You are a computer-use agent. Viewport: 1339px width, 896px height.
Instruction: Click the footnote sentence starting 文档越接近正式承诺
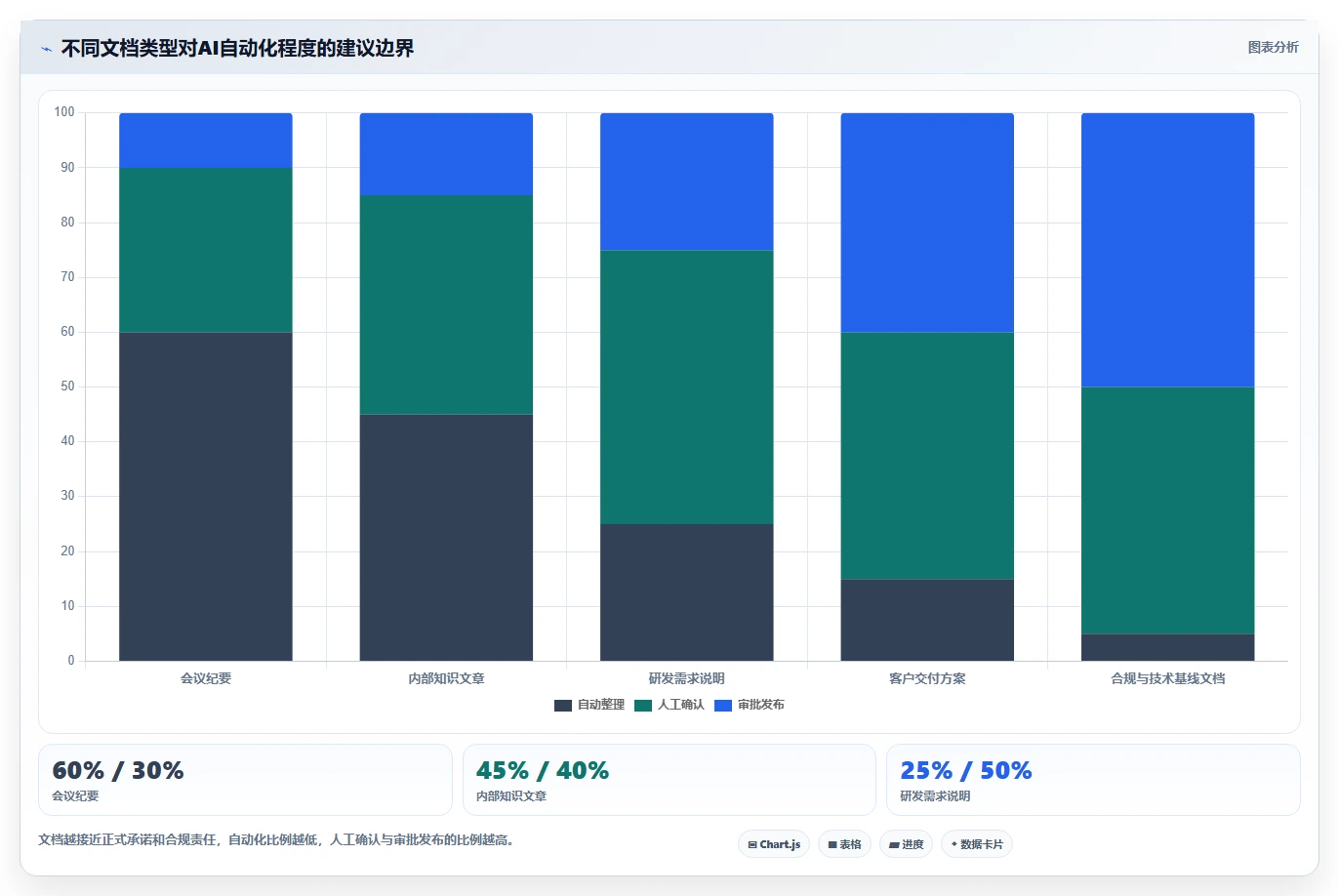276,839
